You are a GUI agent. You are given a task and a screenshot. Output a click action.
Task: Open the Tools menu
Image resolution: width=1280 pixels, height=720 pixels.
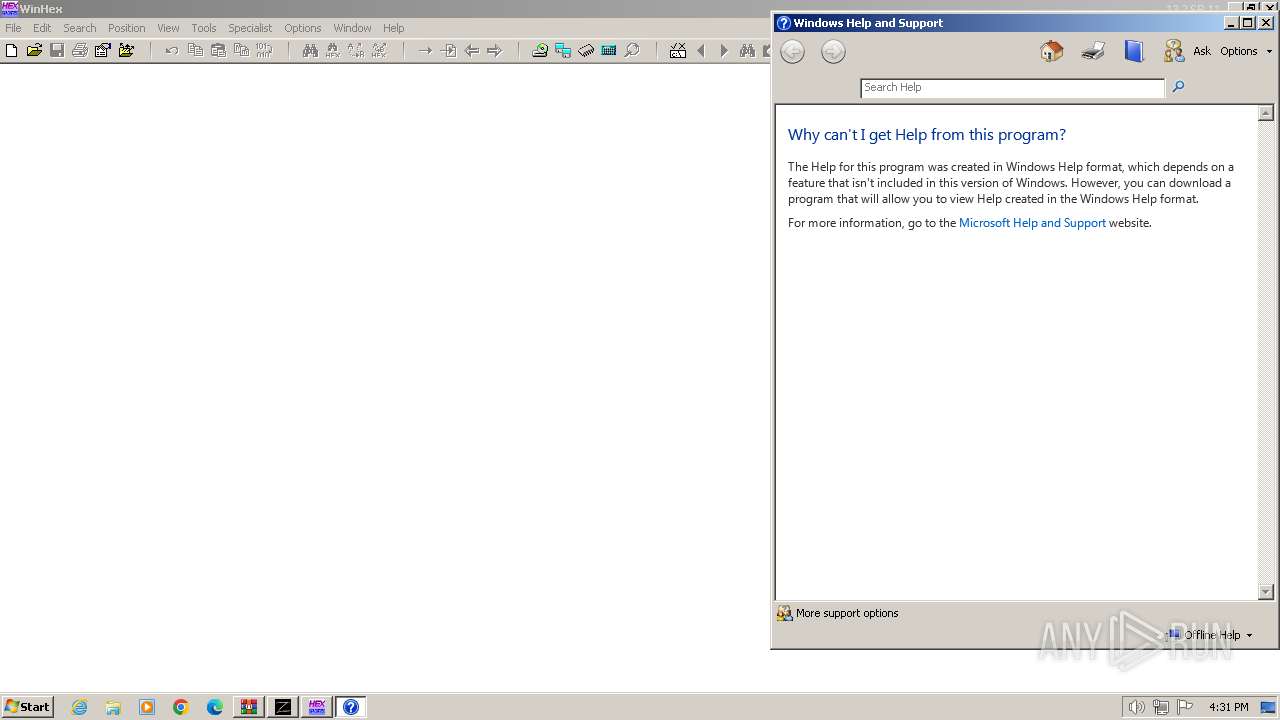(204, 28)
